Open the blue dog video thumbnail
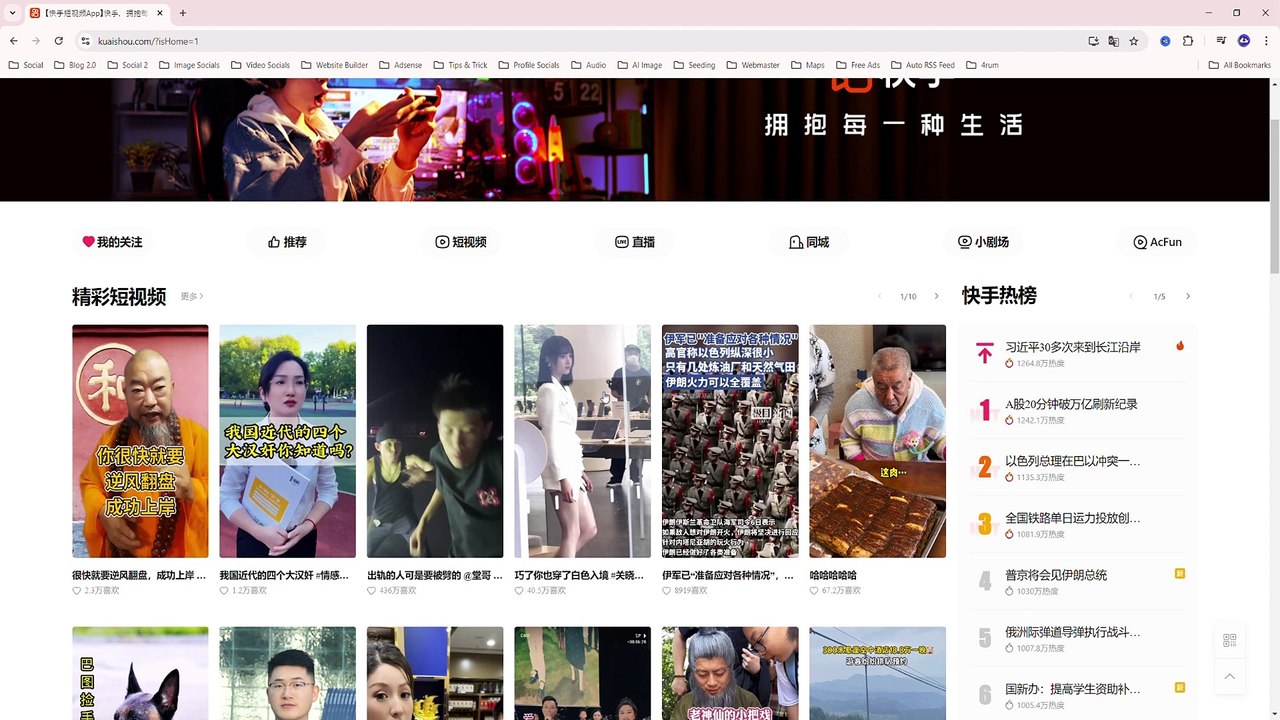Screen dimensions: 1280x720 (x=140, y=673)
